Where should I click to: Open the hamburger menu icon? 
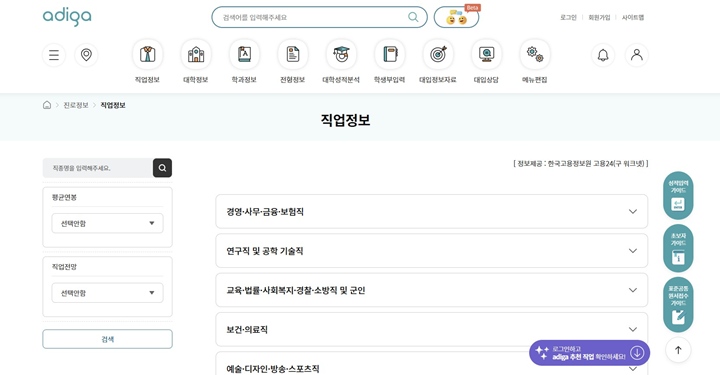point(54,55)
